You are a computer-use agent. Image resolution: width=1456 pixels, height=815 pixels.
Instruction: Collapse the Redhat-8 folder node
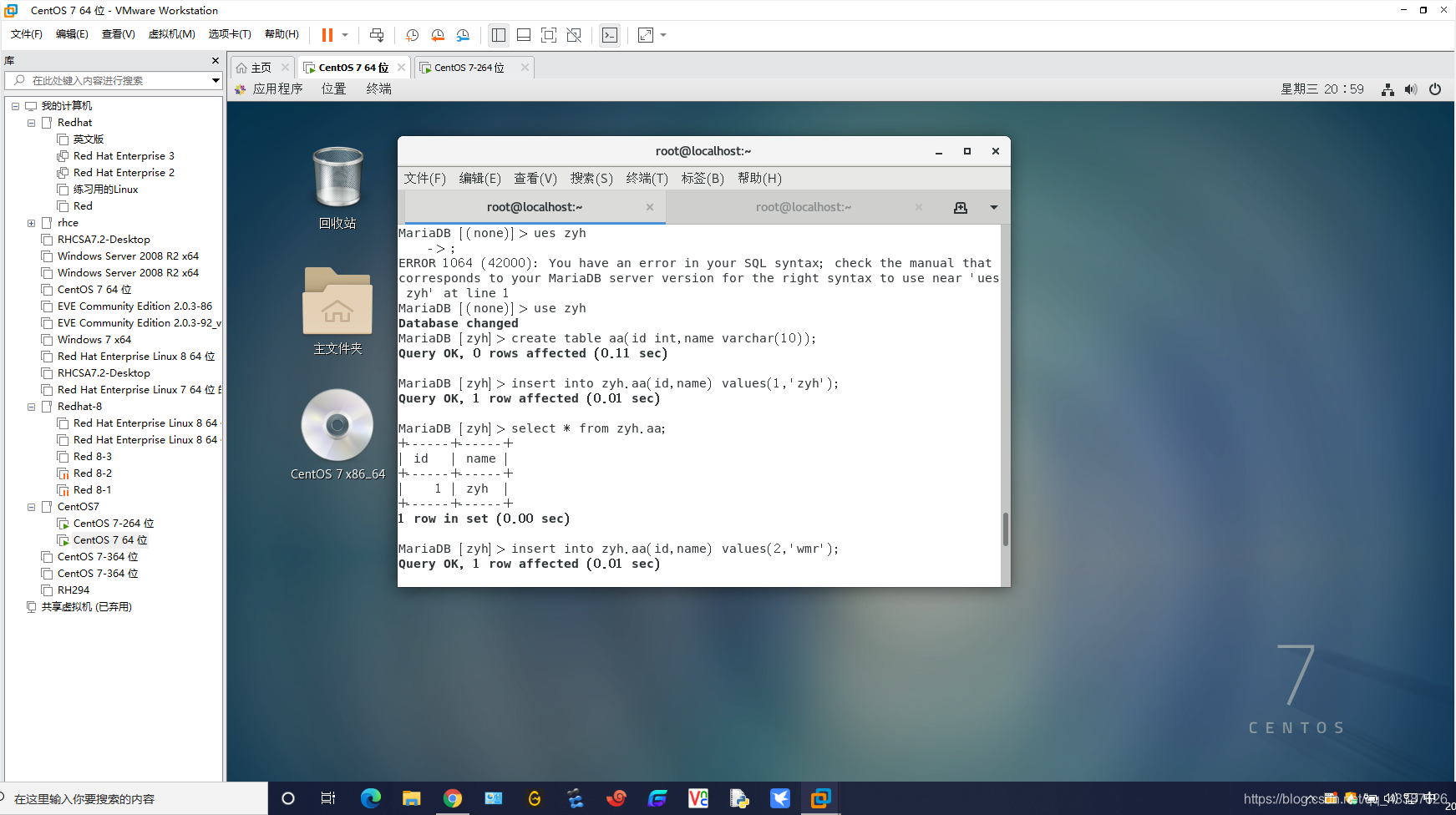click(31, 407)
